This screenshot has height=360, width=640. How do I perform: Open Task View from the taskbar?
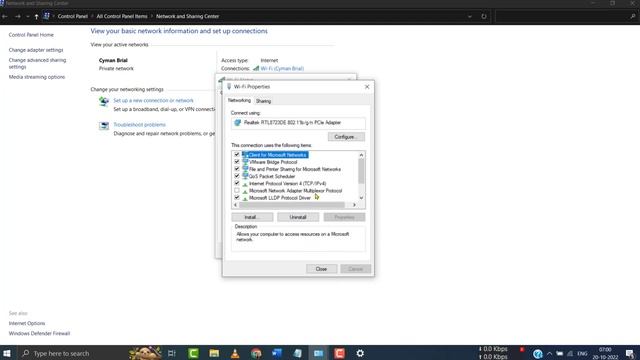[172, 353]
